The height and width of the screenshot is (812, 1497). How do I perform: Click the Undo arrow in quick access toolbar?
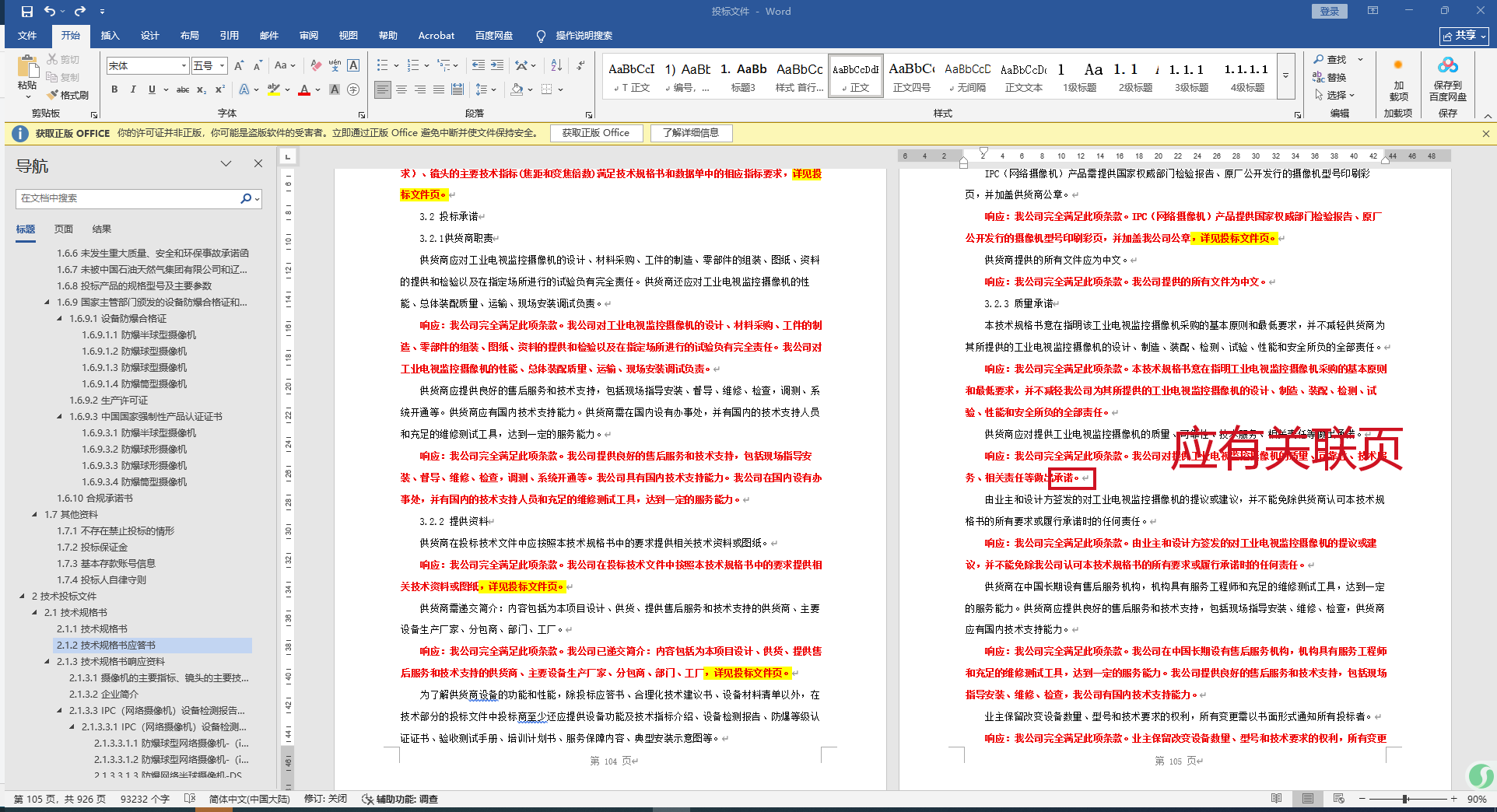[x=50, y=12]
